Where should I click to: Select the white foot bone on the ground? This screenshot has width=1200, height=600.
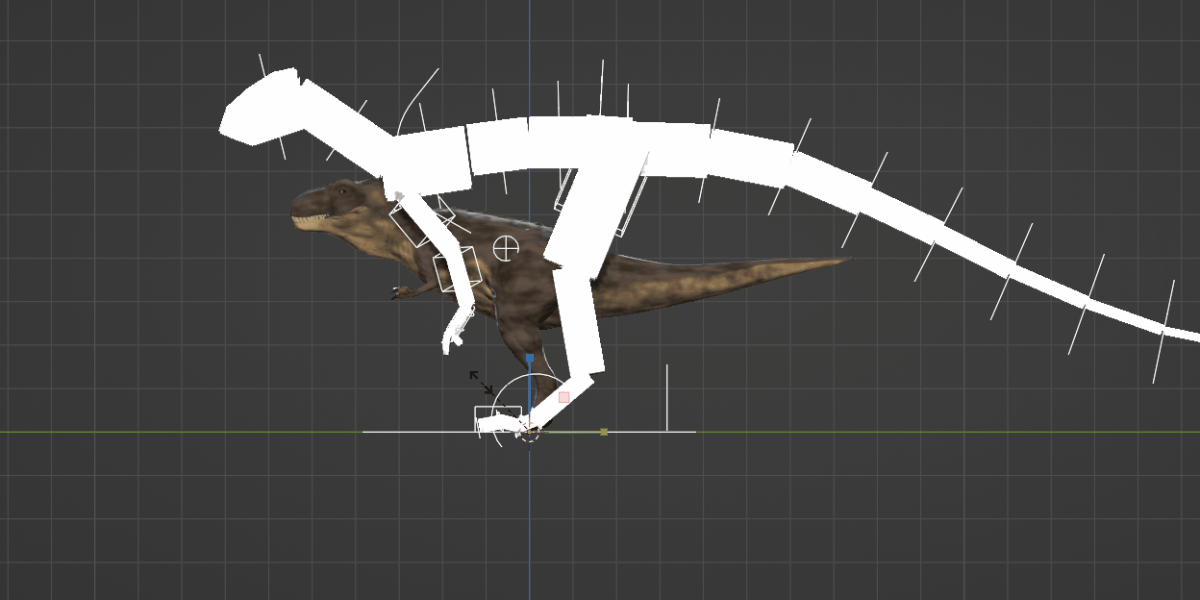[x=500, y=424]
